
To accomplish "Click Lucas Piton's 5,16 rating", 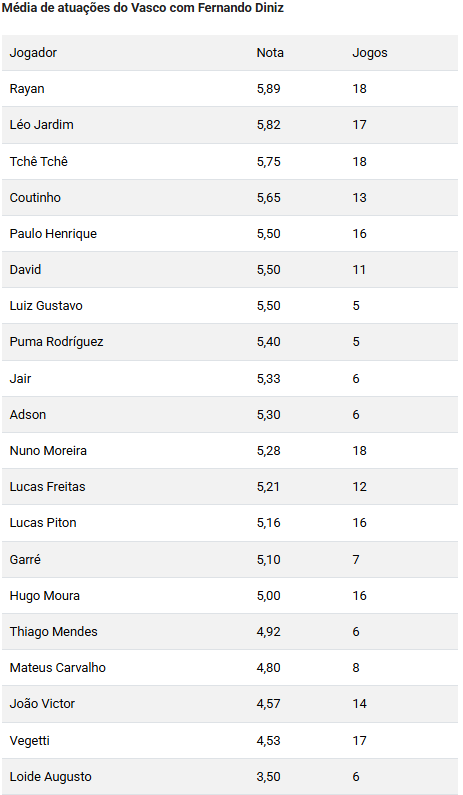I will coord(268,523).
